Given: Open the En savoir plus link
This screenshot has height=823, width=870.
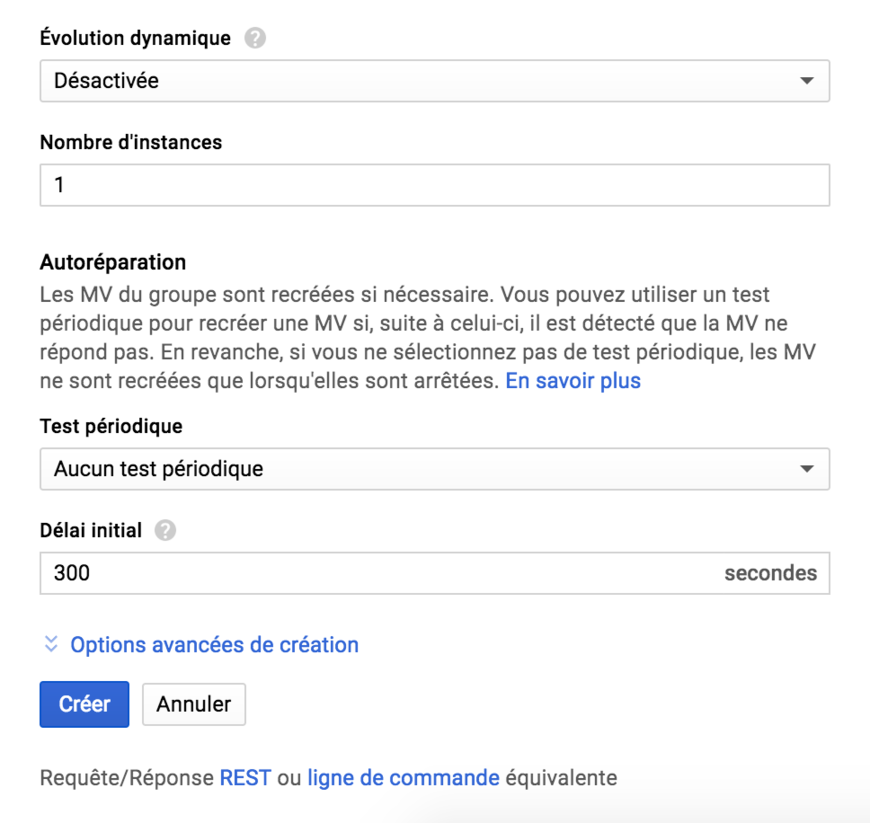Looking at the screenshot, I should 572,380.
